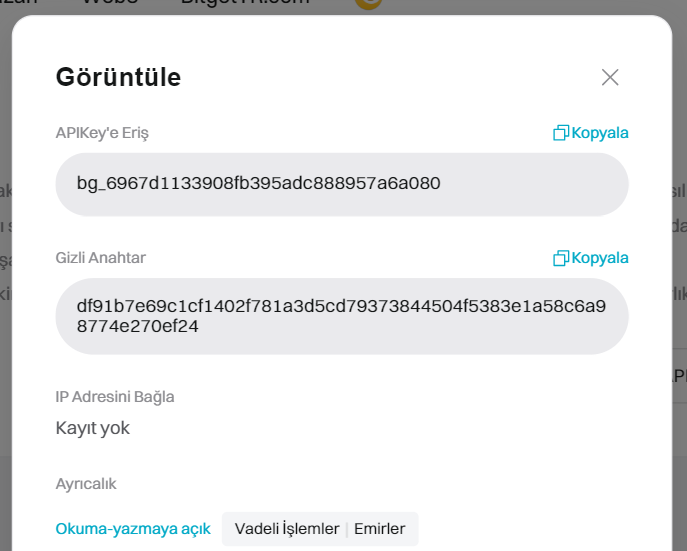The height and width of the screenshot is (551, 687).
Task: Click the APIKey'e Eriş label
Action: click(102, 133)
